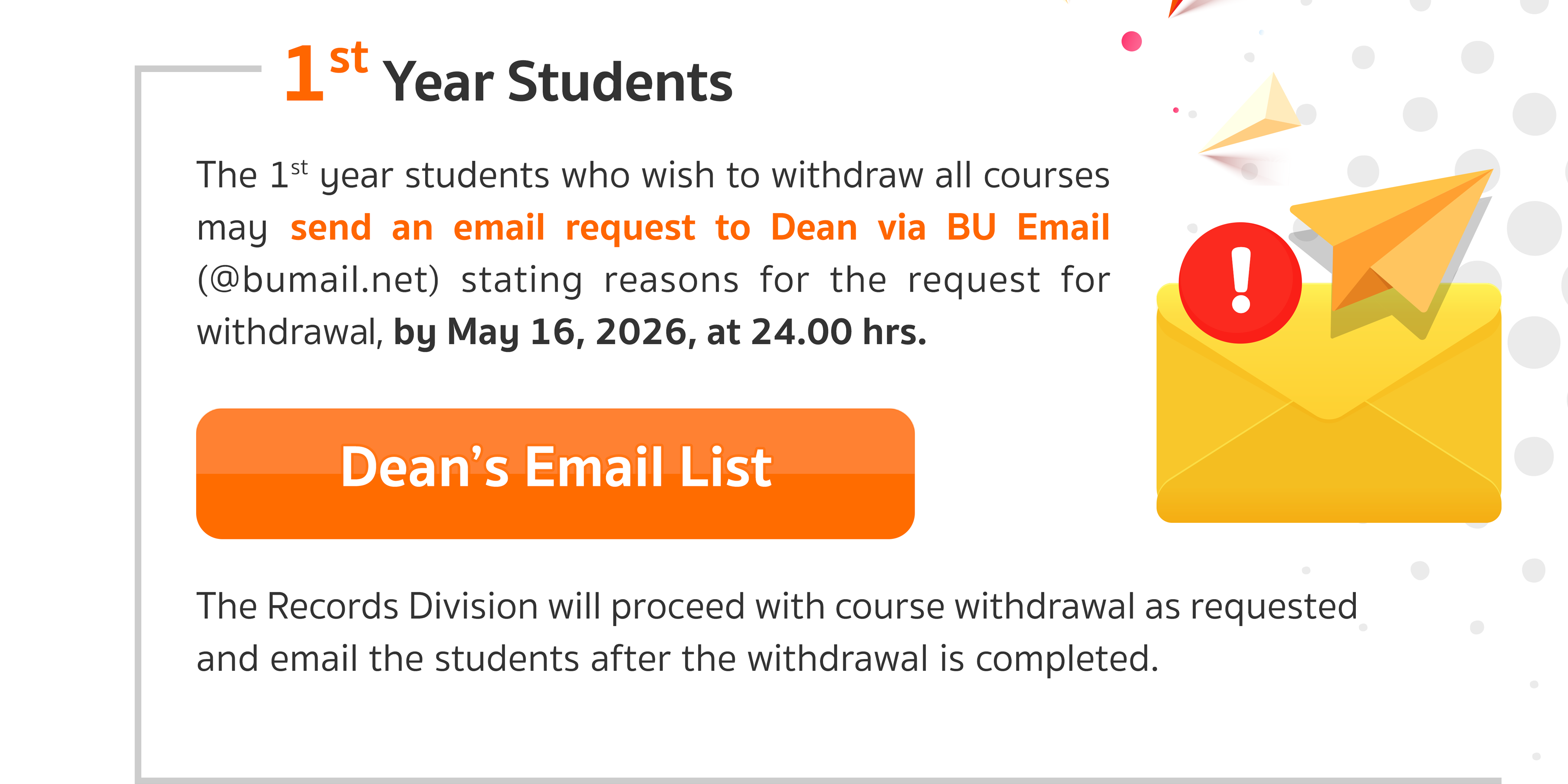Click the large pink dot decoration
1568x784 pixels.
1132,41
